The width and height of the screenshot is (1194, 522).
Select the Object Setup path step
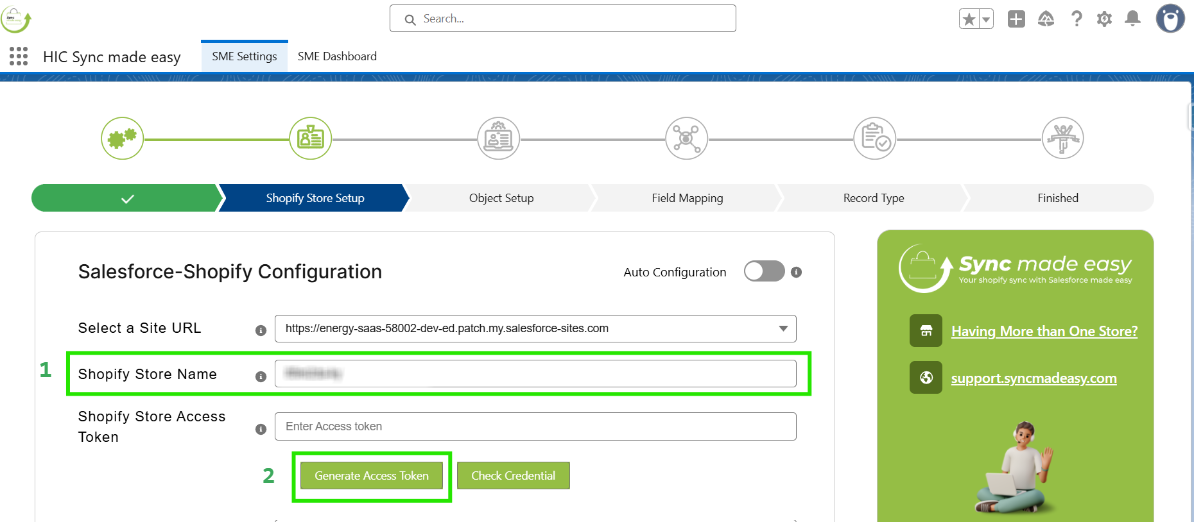pyautogui.click(x=501, y=198)
